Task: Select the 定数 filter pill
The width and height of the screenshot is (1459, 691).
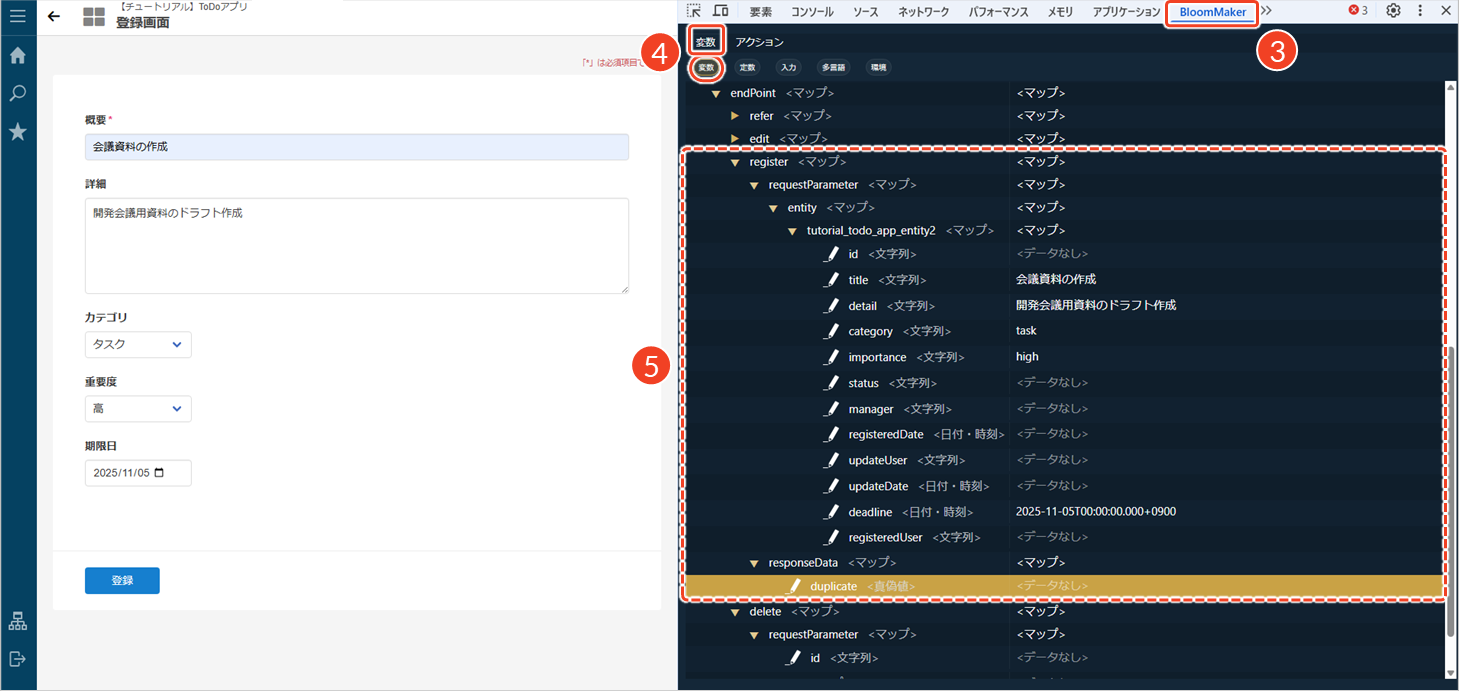Action: tap(747, 68)
